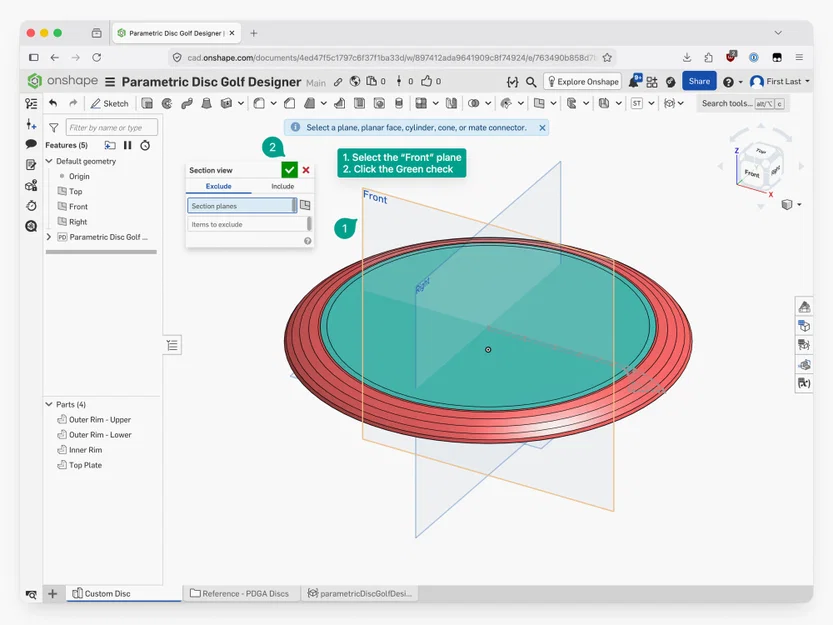Dismiss the blue info message
Image resolution: width=833 pixels, height=625 pixels.
[x=542, y=128]
